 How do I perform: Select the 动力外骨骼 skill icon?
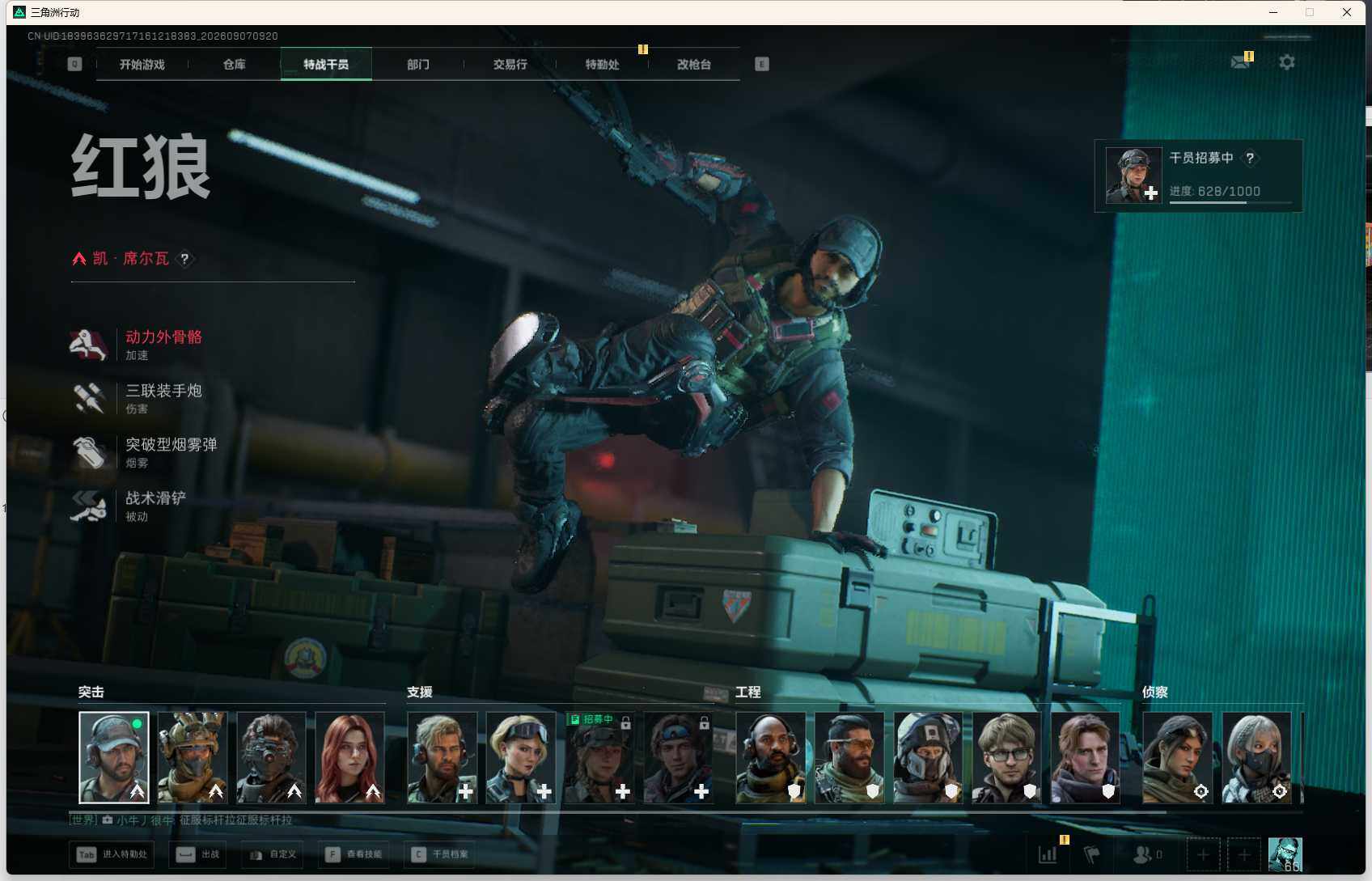click(88, 345)
